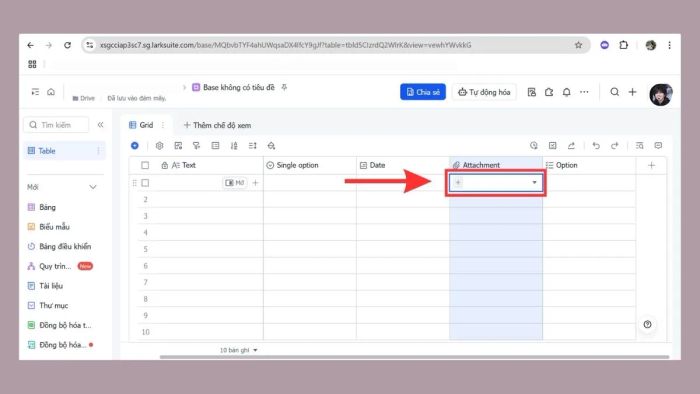
Task: Open more options ellipsis in header
Action: (584, 92)
